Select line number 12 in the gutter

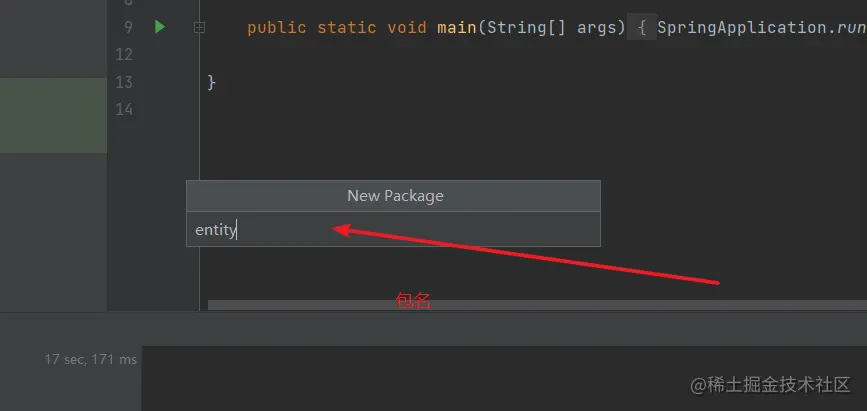coord(123,54)
